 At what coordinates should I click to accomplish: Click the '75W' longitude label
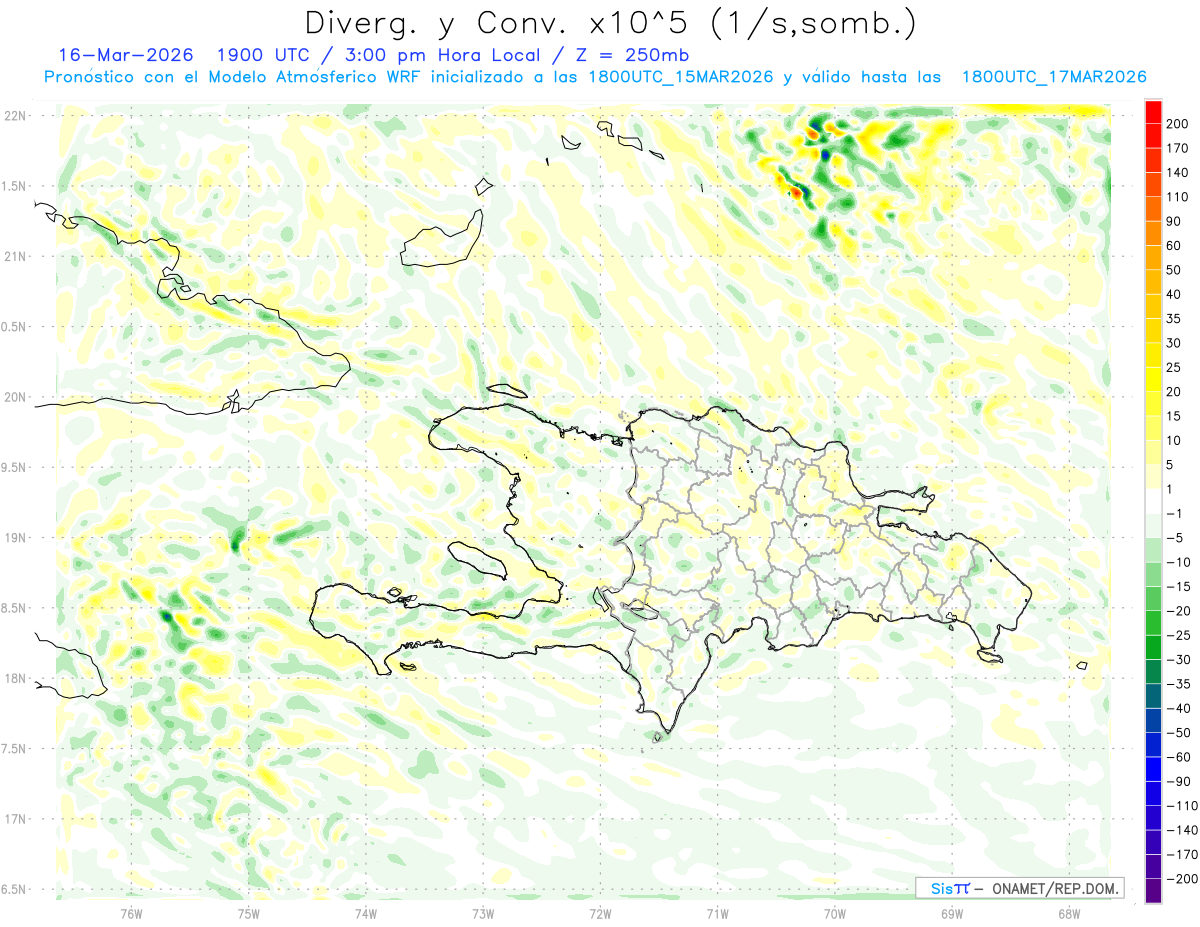tap(249, 912)
